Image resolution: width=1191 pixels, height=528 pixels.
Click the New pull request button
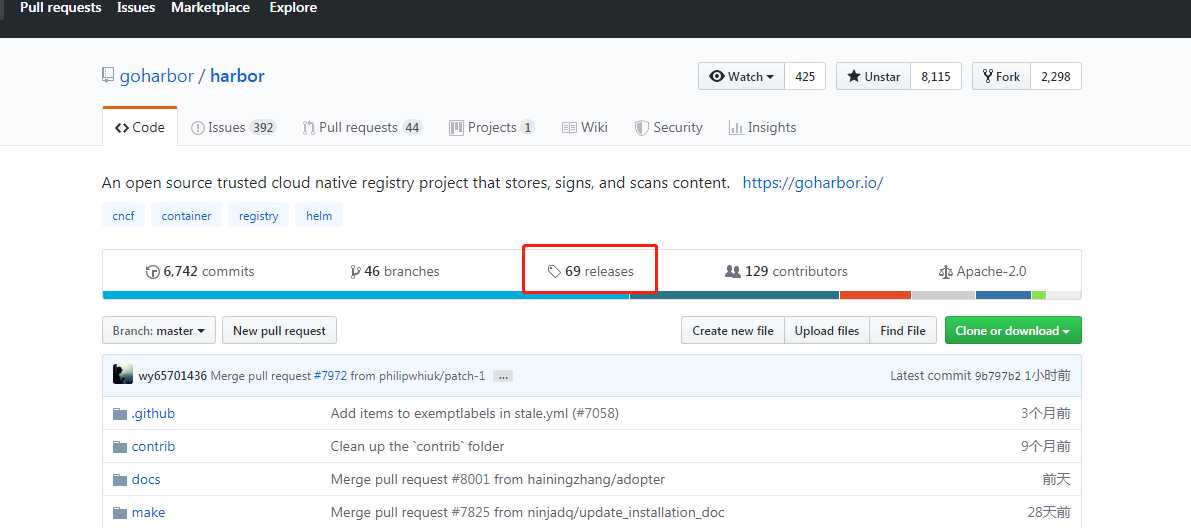pos(280,330)
